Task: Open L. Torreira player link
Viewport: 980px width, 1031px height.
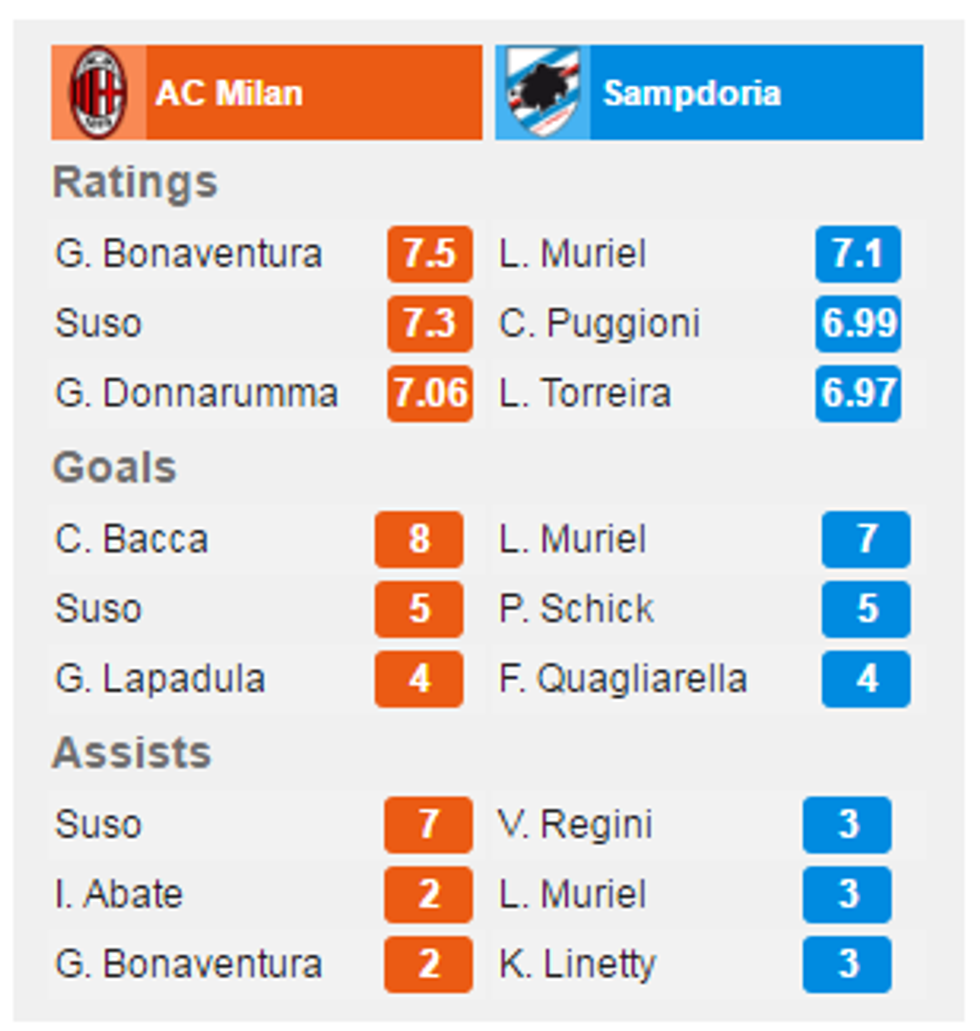Action: point(585,393)
